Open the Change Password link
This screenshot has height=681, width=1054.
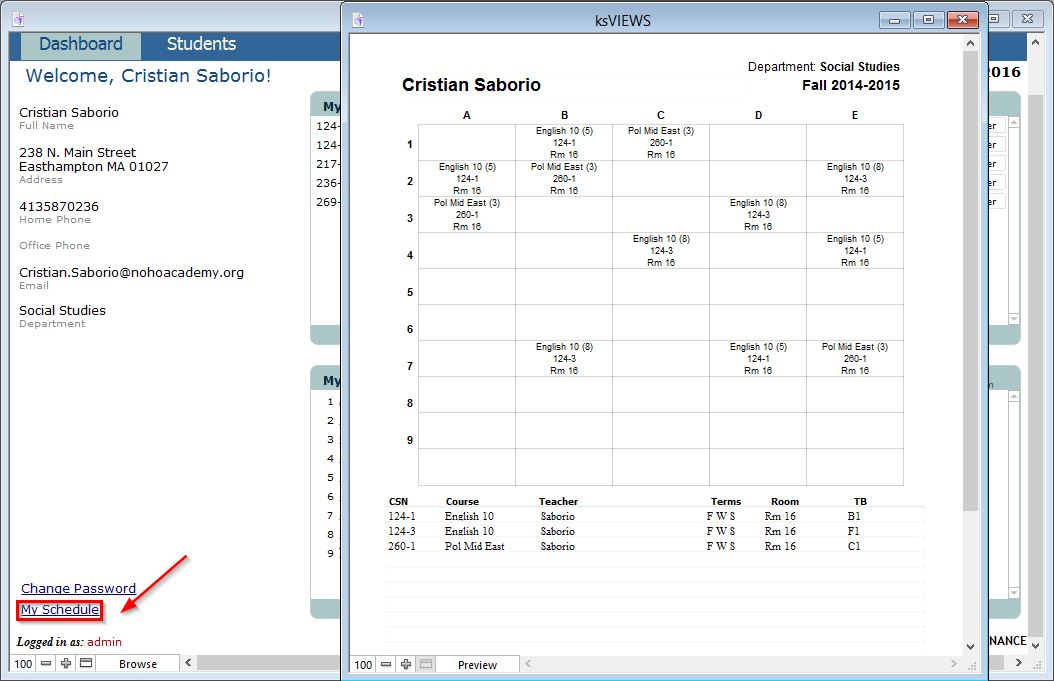click(78, 589)
